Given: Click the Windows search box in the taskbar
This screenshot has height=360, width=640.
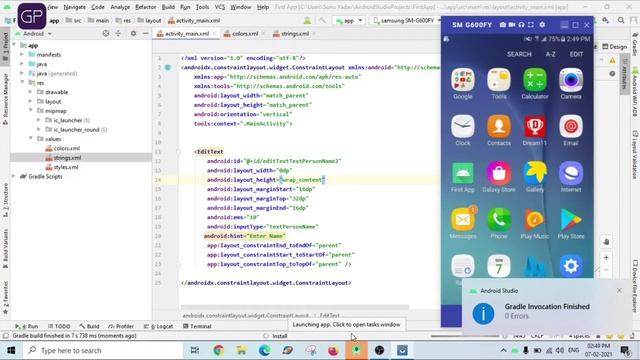Looking at the screenshot, I should click(104, 350).
